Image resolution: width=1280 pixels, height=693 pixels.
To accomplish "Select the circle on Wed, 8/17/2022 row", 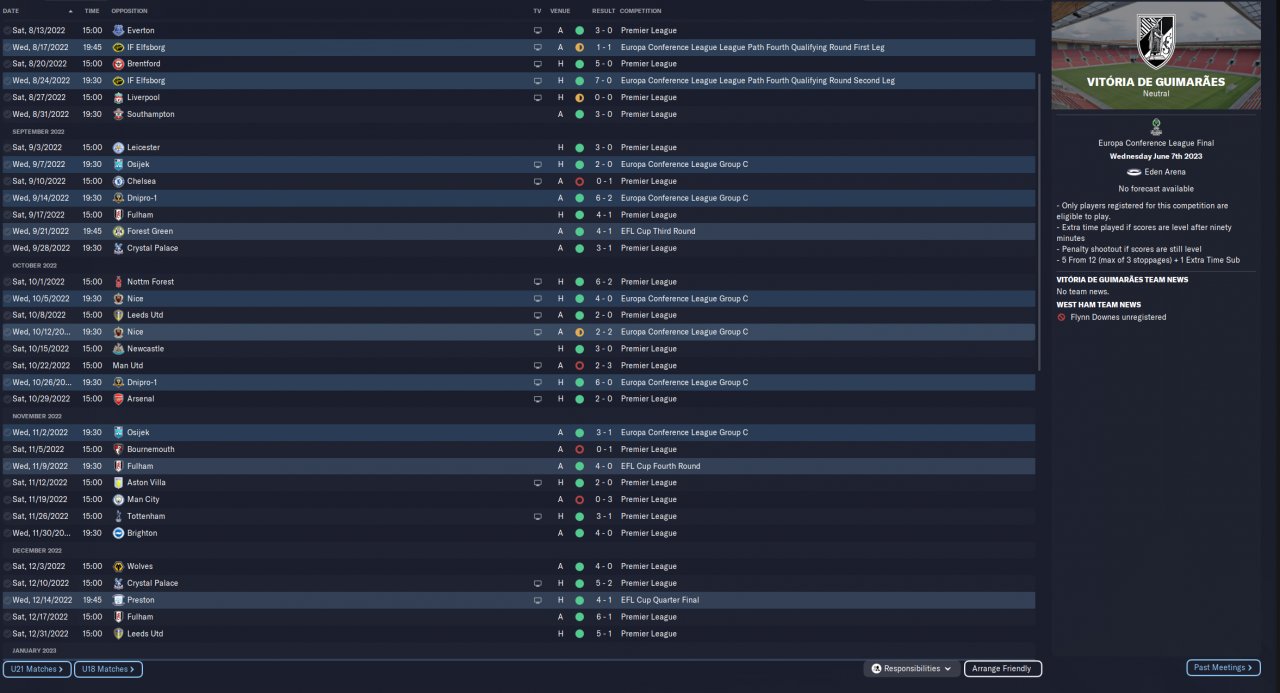I will coord(7,47).
